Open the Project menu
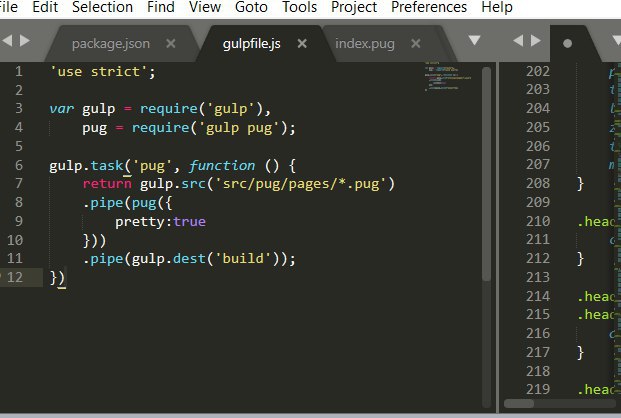Screen dimensions: 621x418 (354, 7)
